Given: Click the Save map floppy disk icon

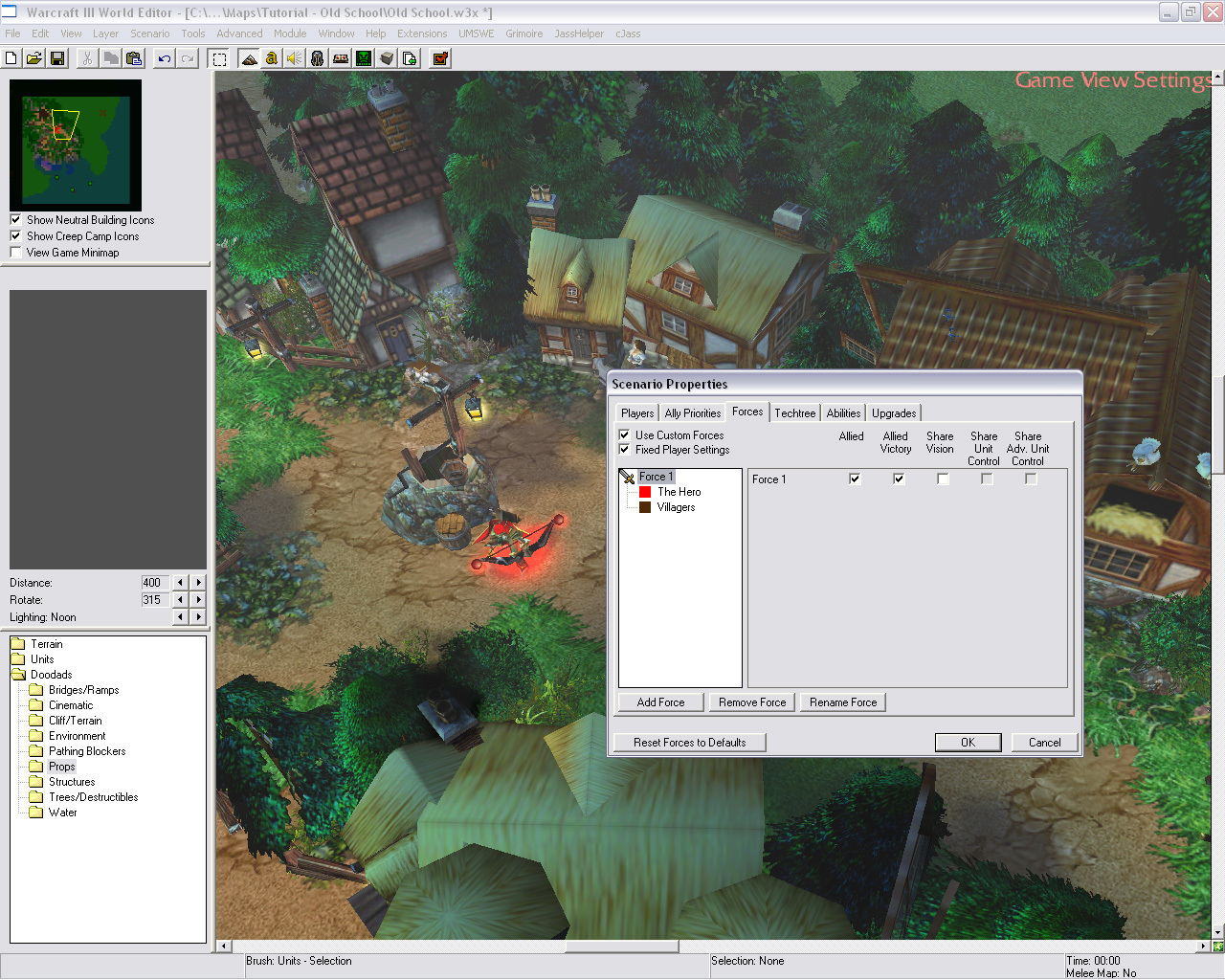Looking at the screenshot, I should pyautogui.click(x=57, y=58).
